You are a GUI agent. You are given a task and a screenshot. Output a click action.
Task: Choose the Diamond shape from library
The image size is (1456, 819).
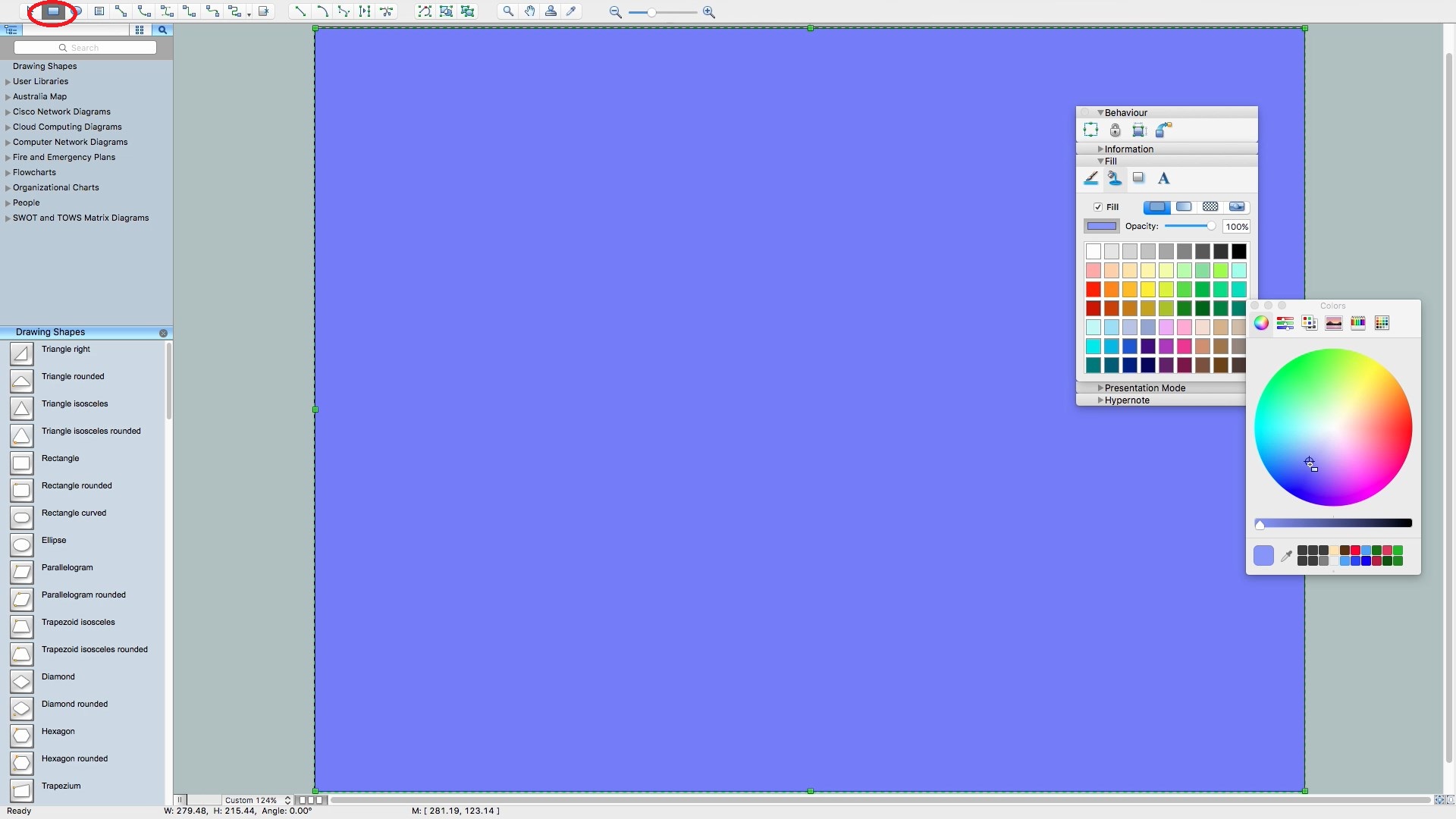coord(22,681)
